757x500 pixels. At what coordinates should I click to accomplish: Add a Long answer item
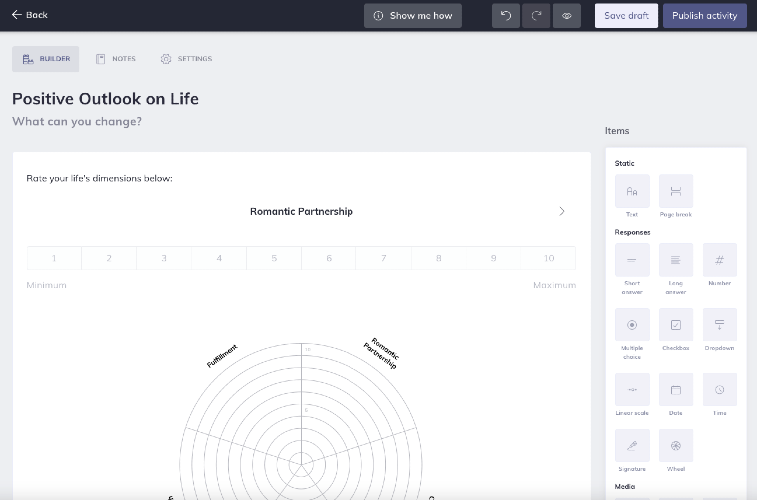coord(676,260)
